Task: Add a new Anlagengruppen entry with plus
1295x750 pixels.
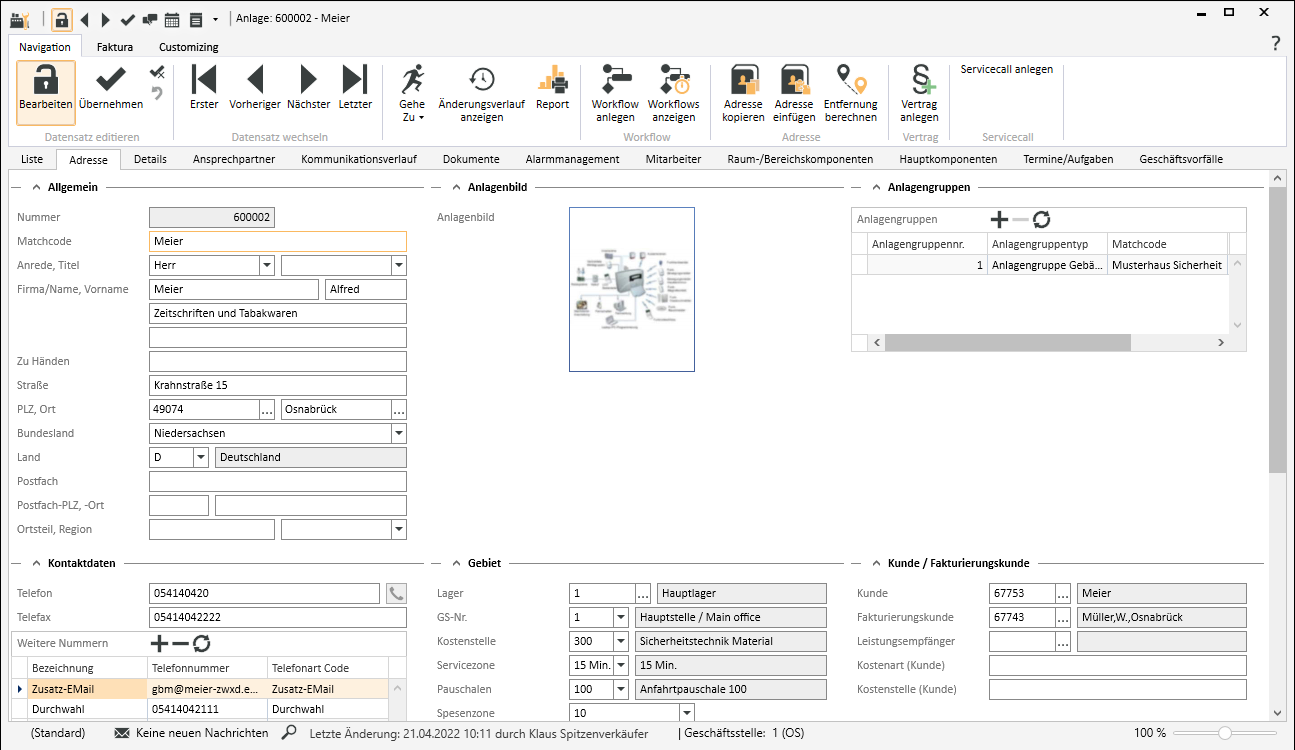Action: pyautogui.click(x=999, y=220)
